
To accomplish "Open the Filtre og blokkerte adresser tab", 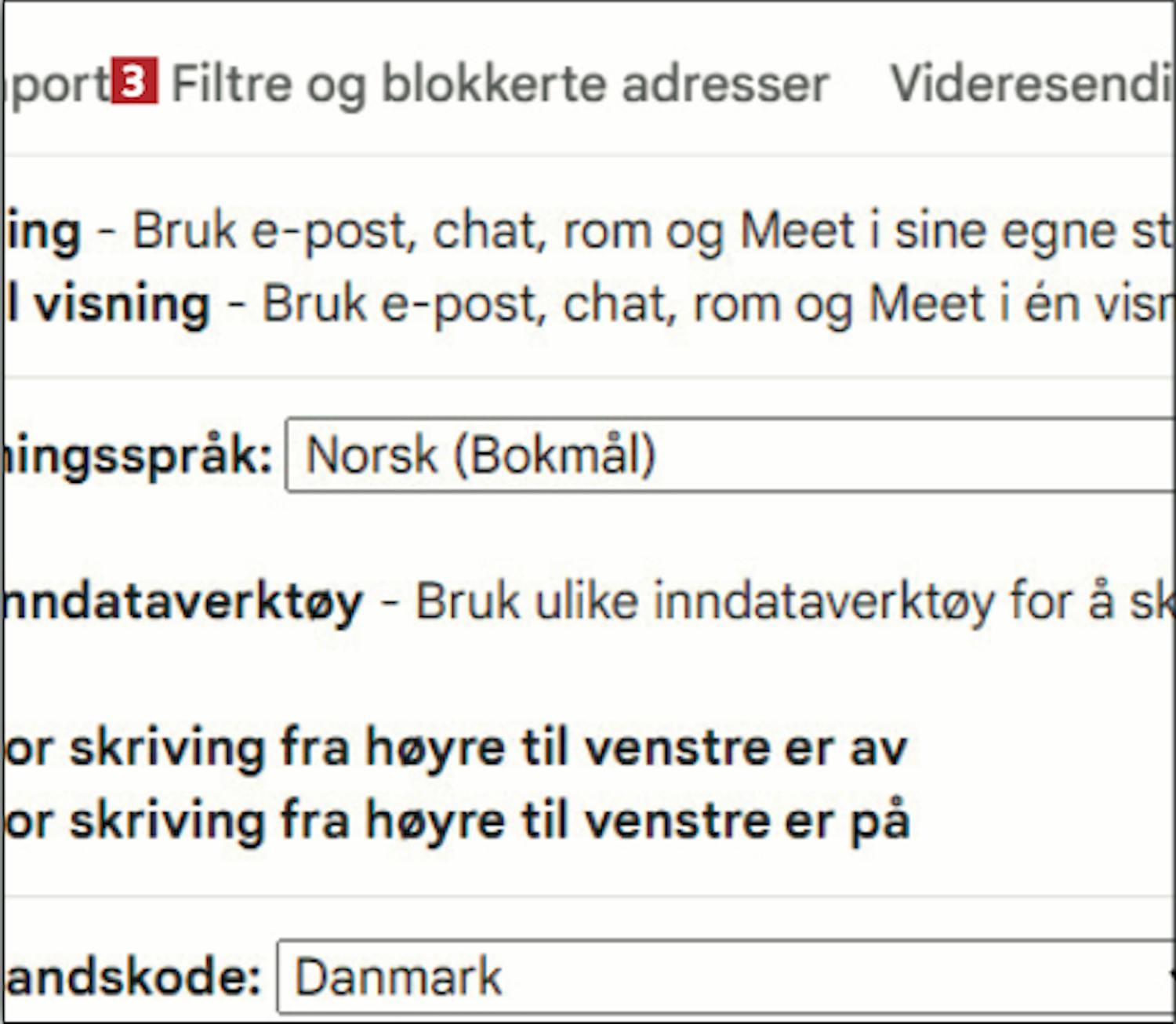I will pyautogui.click(x=500, y=84).
